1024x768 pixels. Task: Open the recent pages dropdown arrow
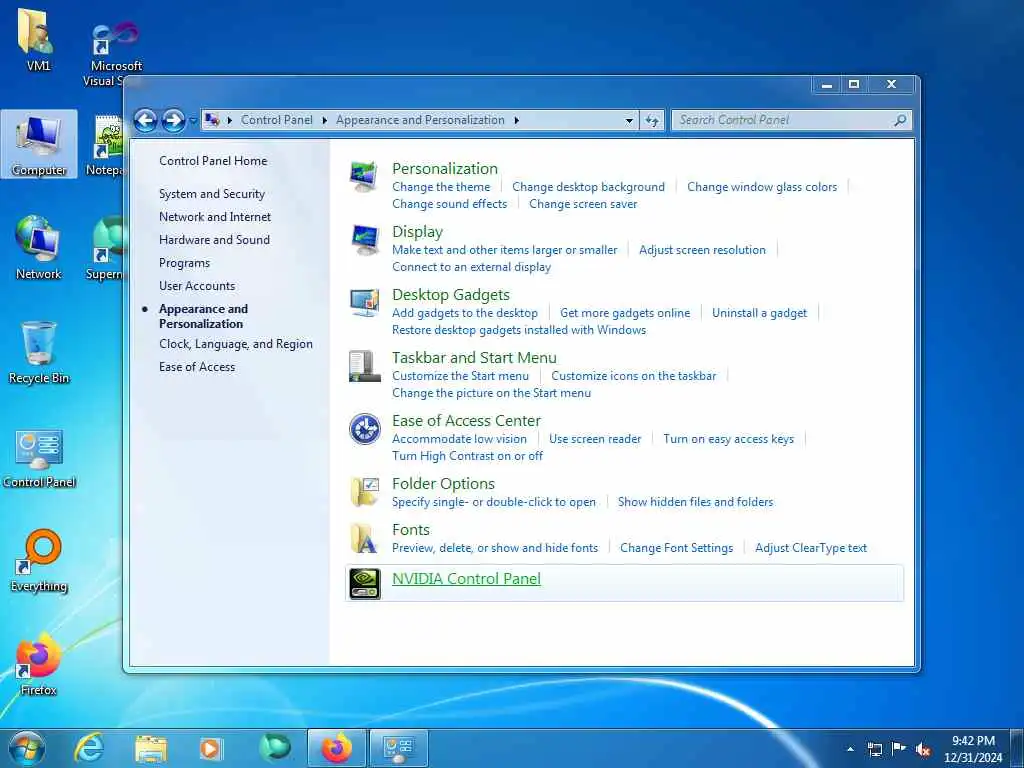(x=193, y=121)
